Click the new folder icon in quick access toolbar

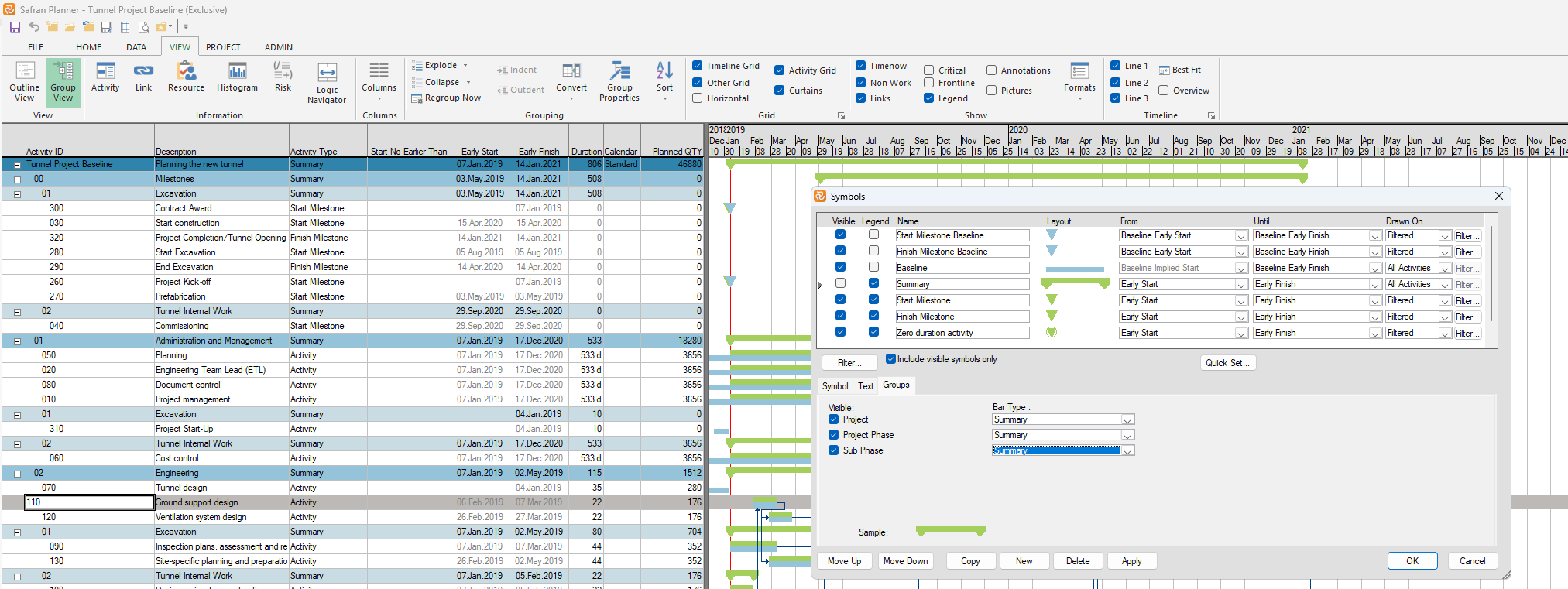[52, 27]
